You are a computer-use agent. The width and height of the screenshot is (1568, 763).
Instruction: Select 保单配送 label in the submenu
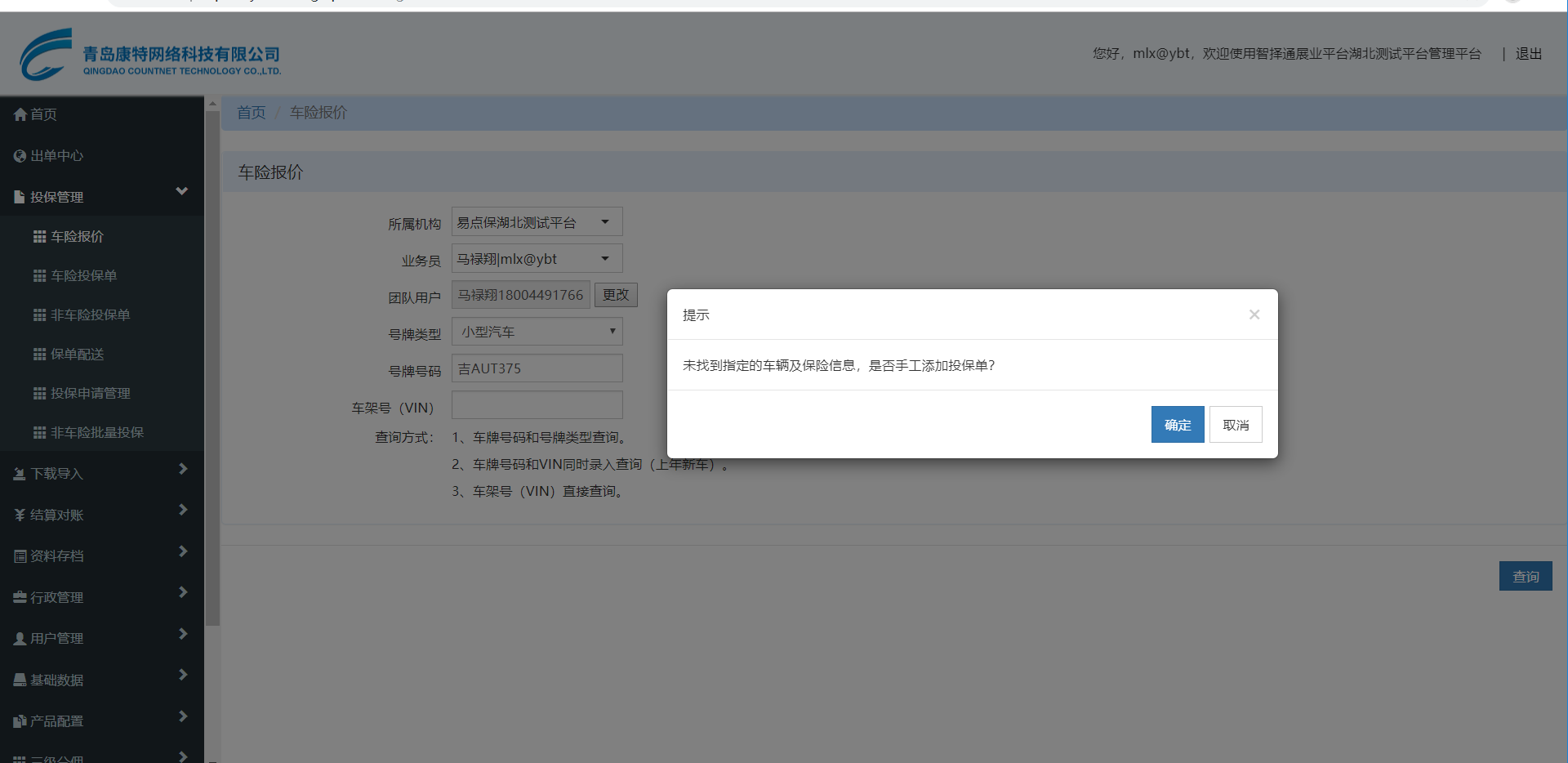tap(78, 354)
